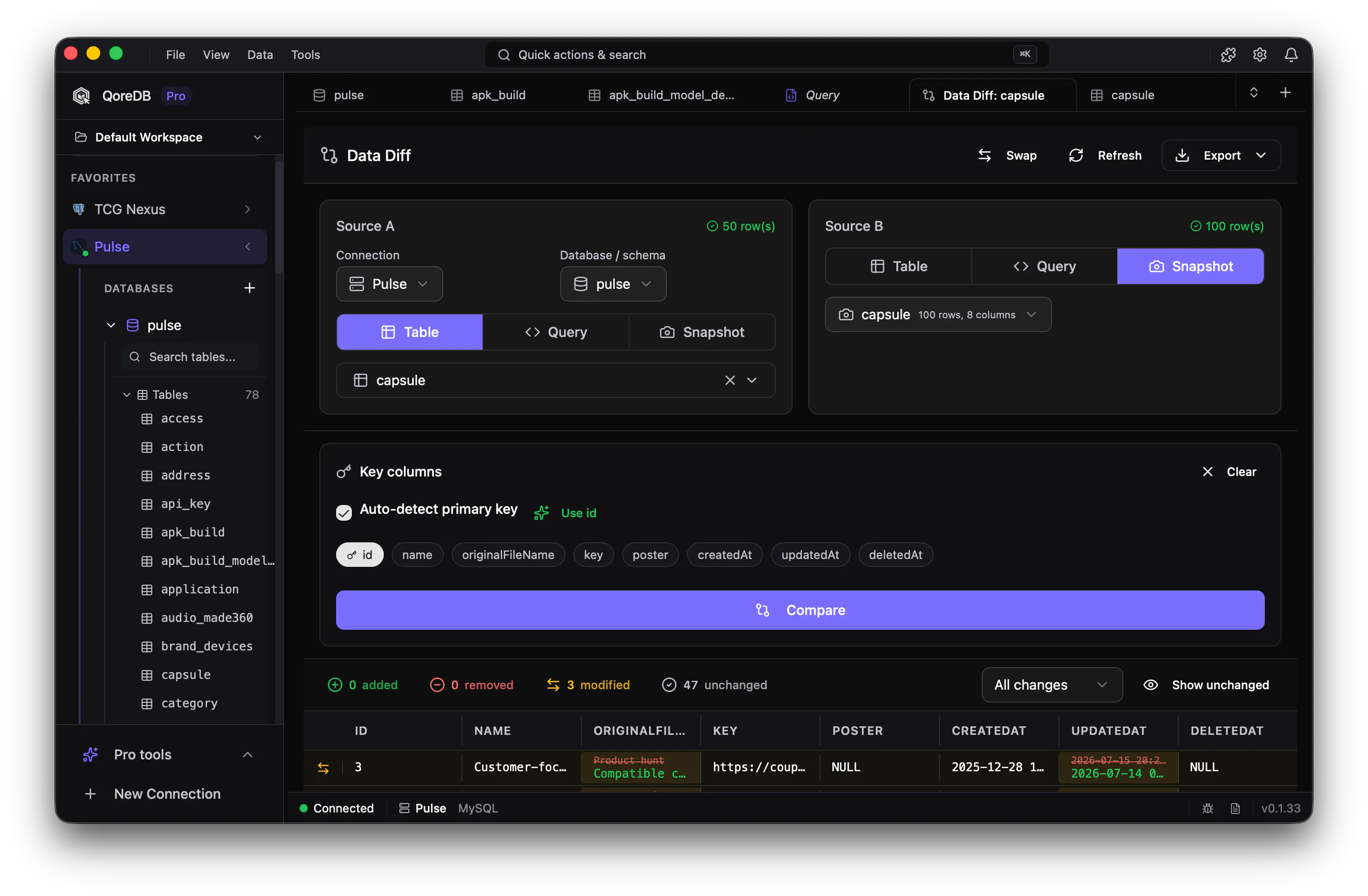Screen dimensions: 1368x896
Task: Open the Default Workspace dropdown
Action: point(168,137)
